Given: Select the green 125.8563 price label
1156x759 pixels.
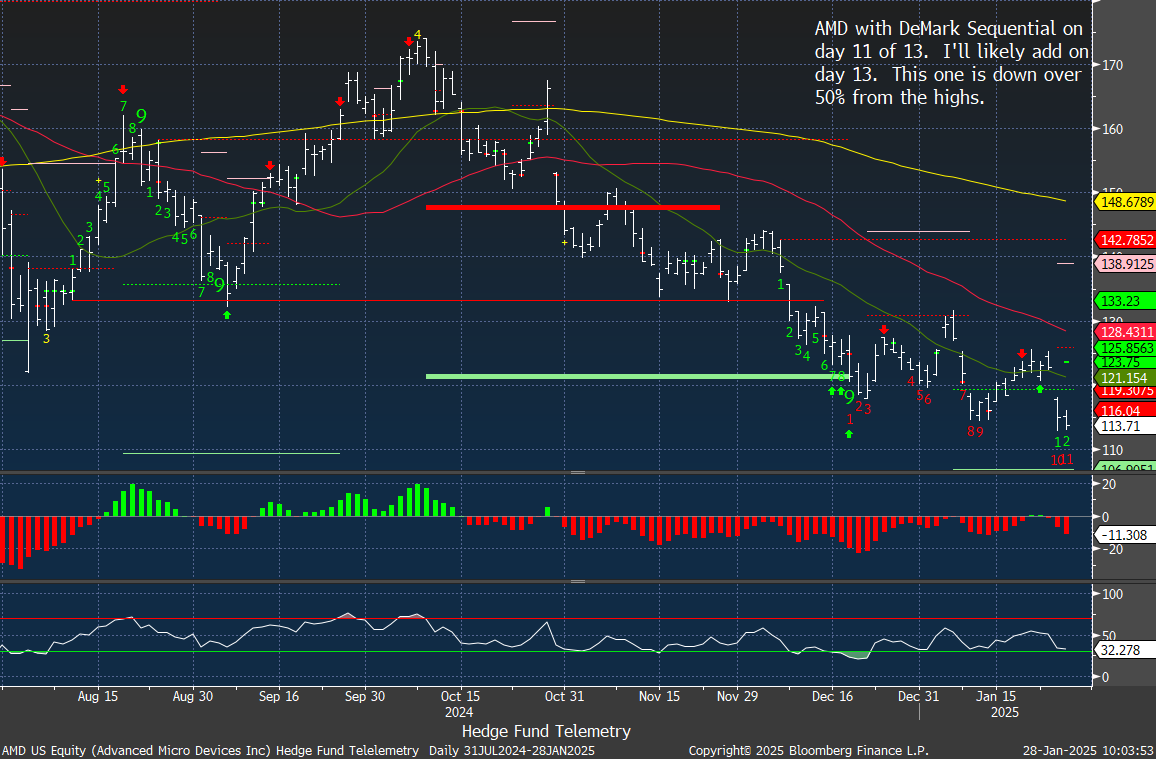Looking at the screenshot, I should [1127, 348].
